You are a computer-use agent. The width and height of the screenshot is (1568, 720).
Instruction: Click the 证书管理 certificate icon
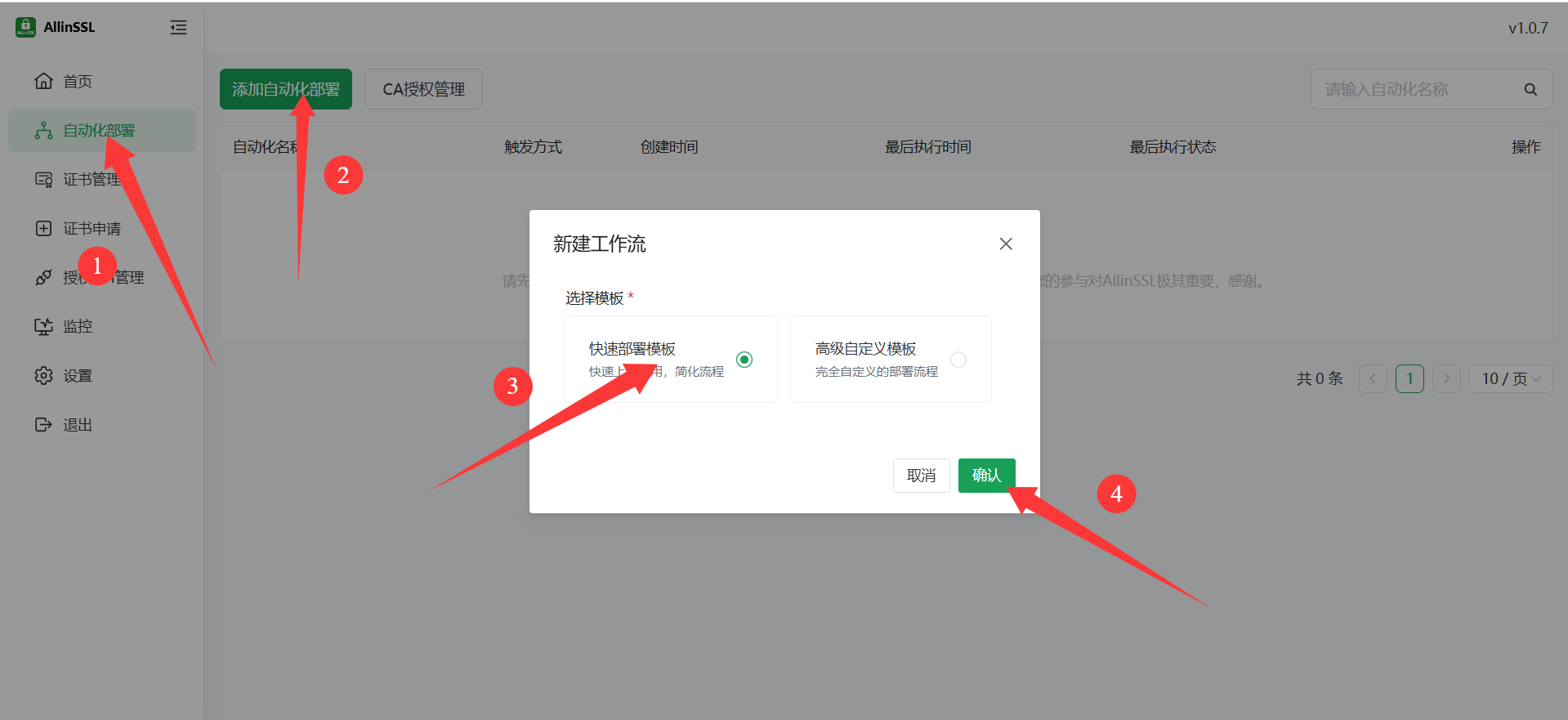click(x=43, y=179)
